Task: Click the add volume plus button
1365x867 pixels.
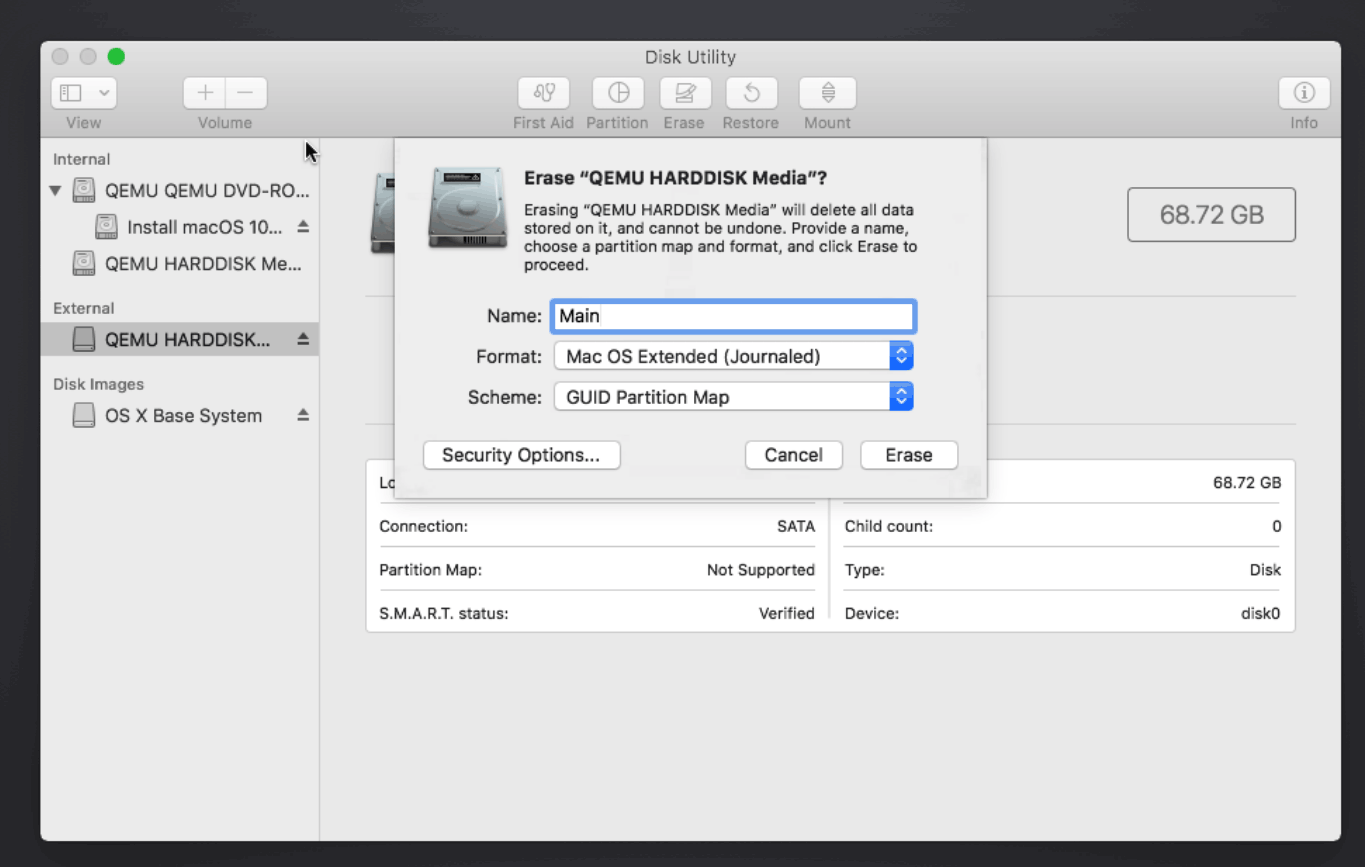Action: pyautogui.click(x=204, y=93)
